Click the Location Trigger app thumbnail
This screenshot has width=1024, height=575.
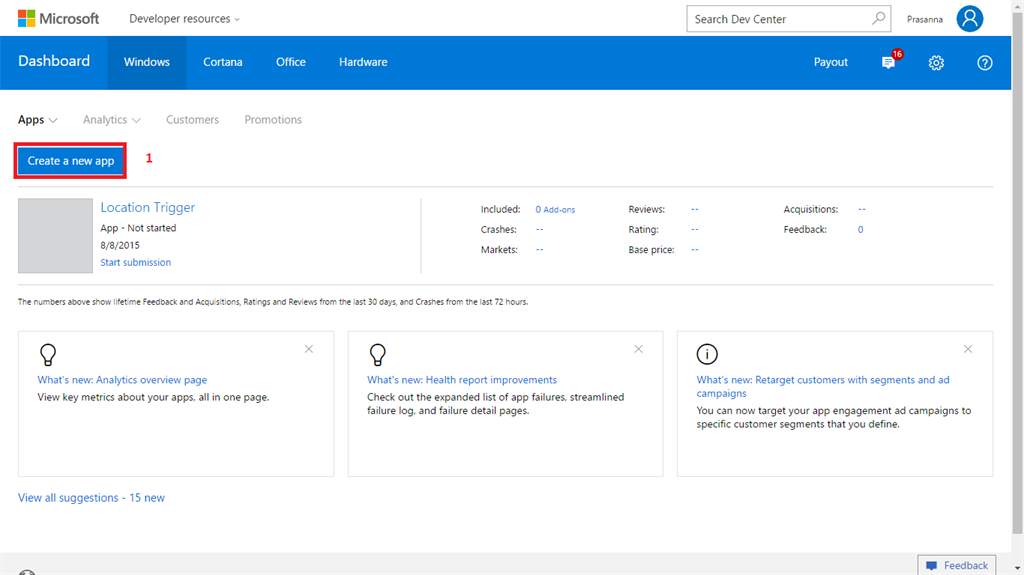(x=55, y=235)
